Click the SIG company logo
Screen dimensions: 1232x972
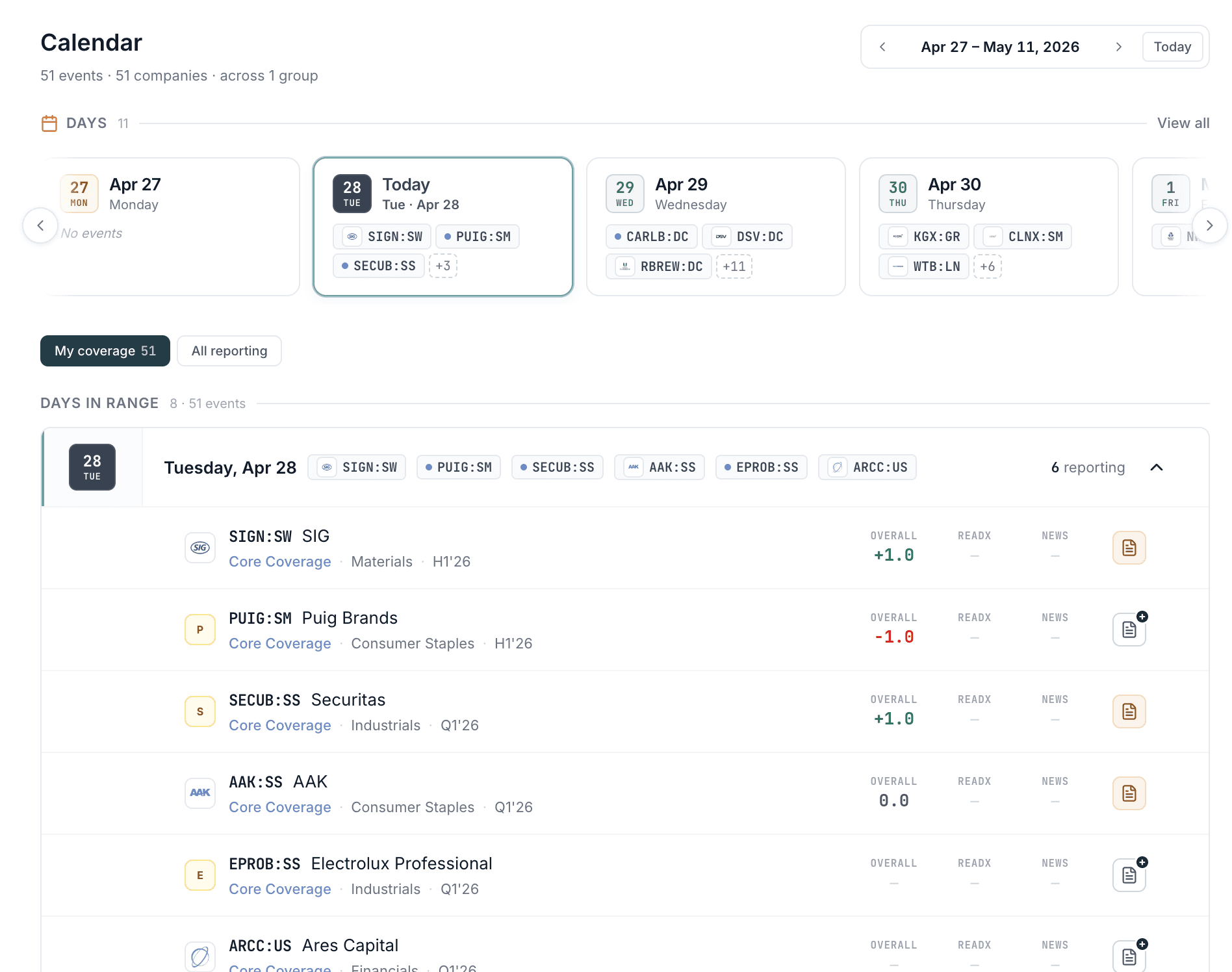click(199, 547)
